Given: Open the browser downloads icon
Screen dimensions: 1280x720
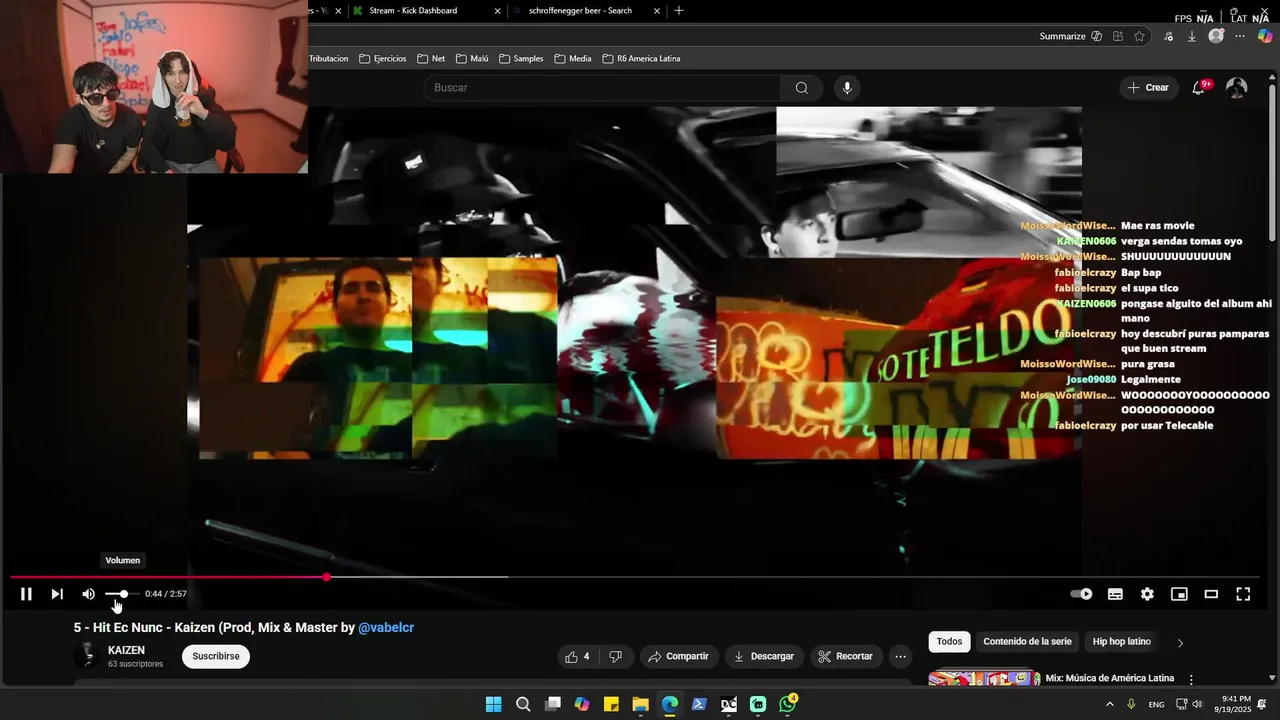Looking at the screenshot, I should (x=1192, y=36).
